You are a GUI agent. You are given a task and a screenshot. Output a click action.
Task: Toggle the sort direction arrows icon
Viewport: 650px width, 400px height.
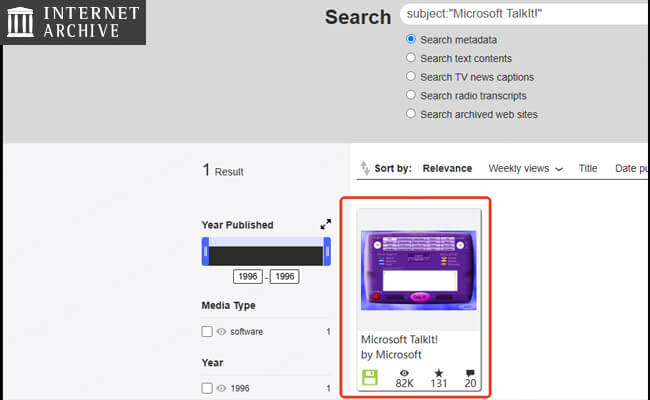365,168
